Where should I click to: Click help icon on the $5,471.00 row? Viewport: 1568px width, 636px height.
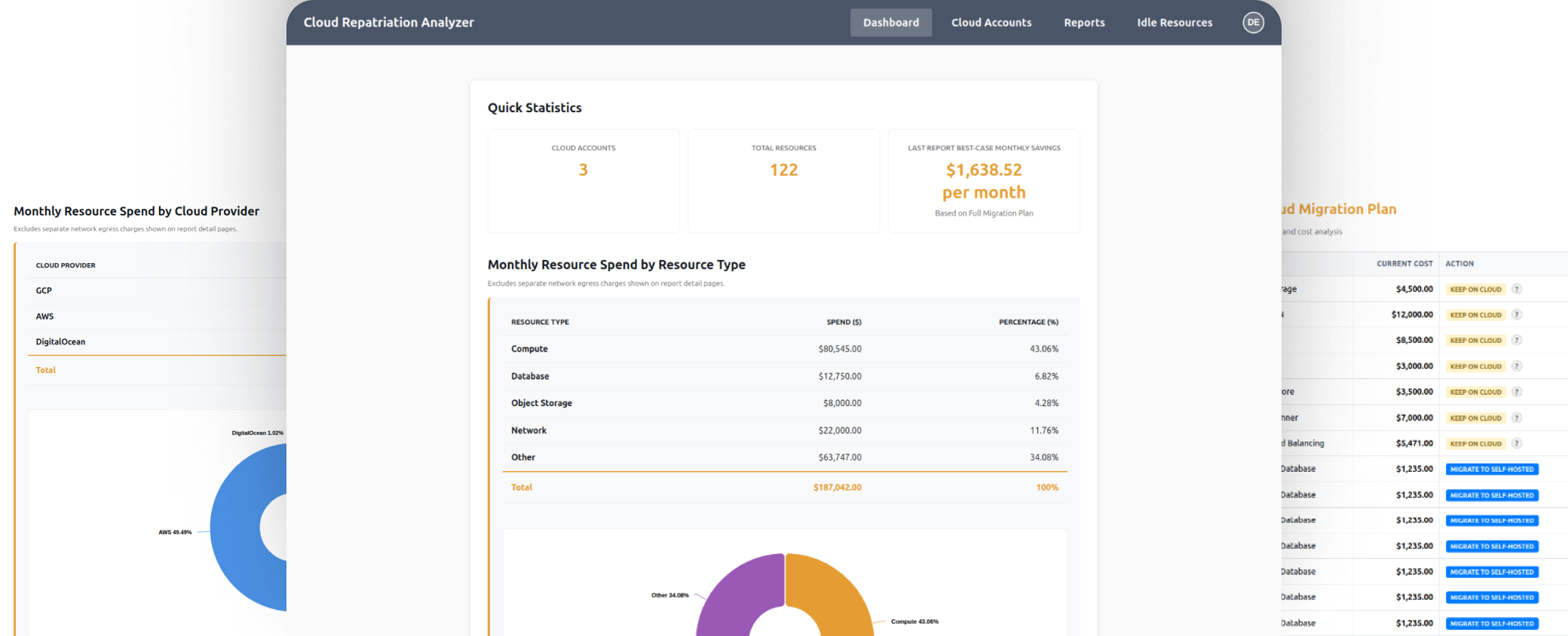[1517, 443]
